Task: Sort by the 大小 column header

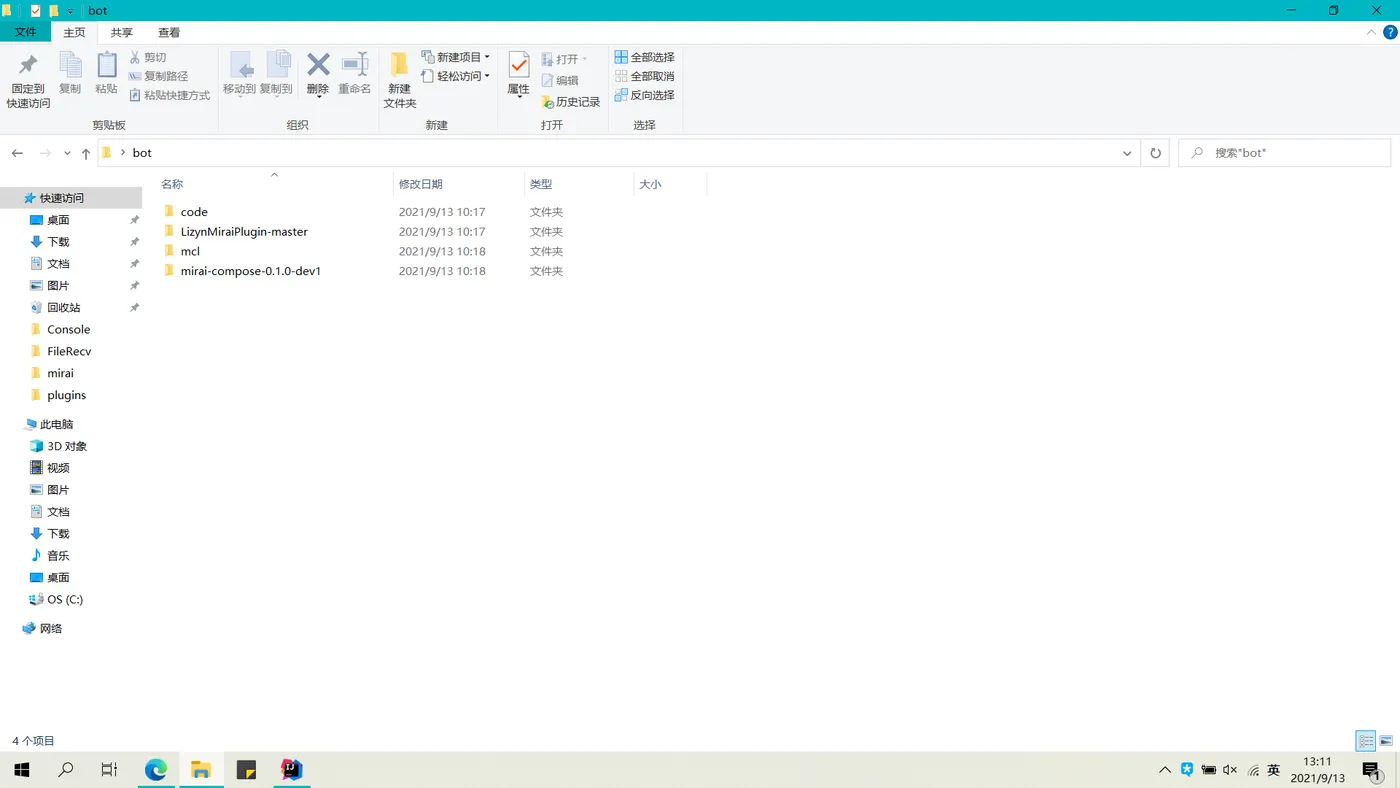Action: tap(650, 184)
